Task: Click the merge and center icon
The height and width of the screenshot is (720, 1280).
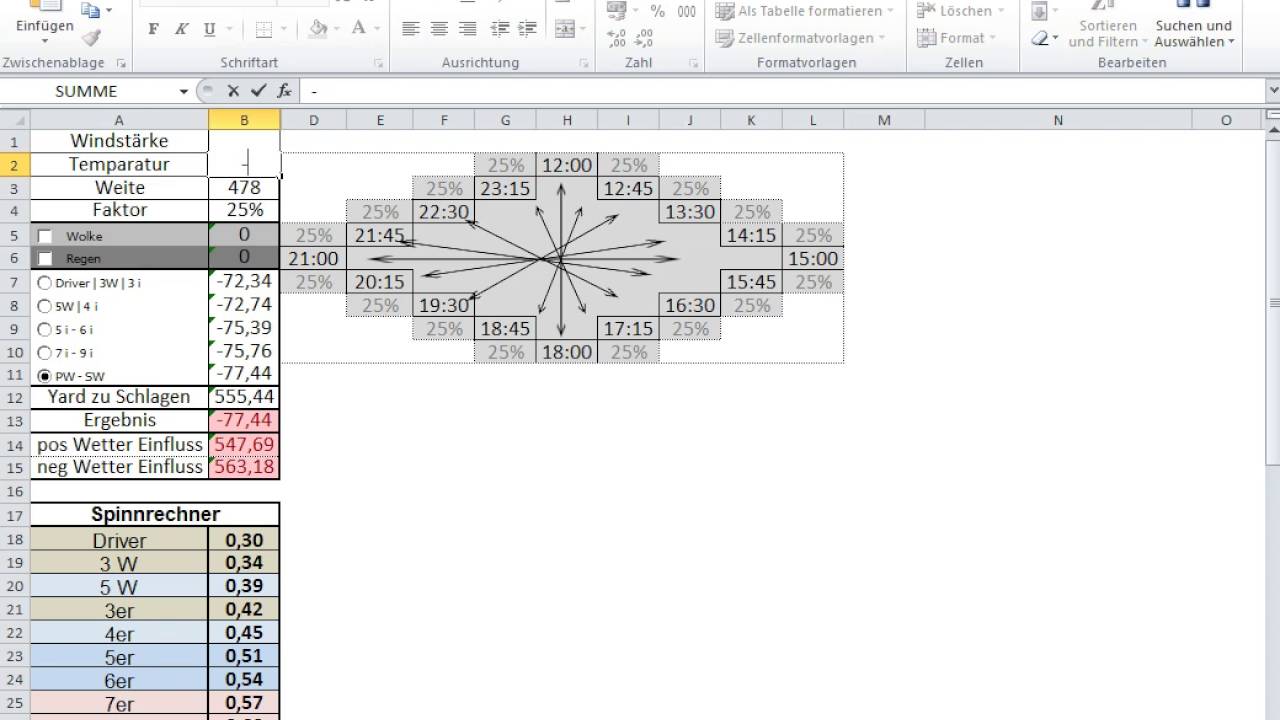Action: (x=565, y=29)
